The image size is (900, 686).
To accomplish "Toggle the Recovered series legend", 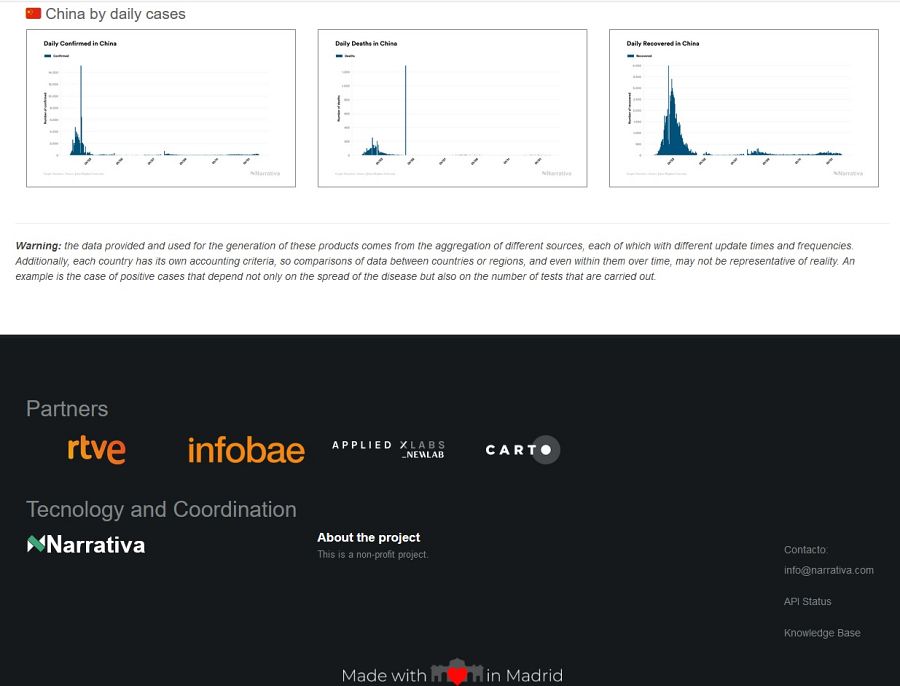I will pyautogui.click(x=636, y=54).
